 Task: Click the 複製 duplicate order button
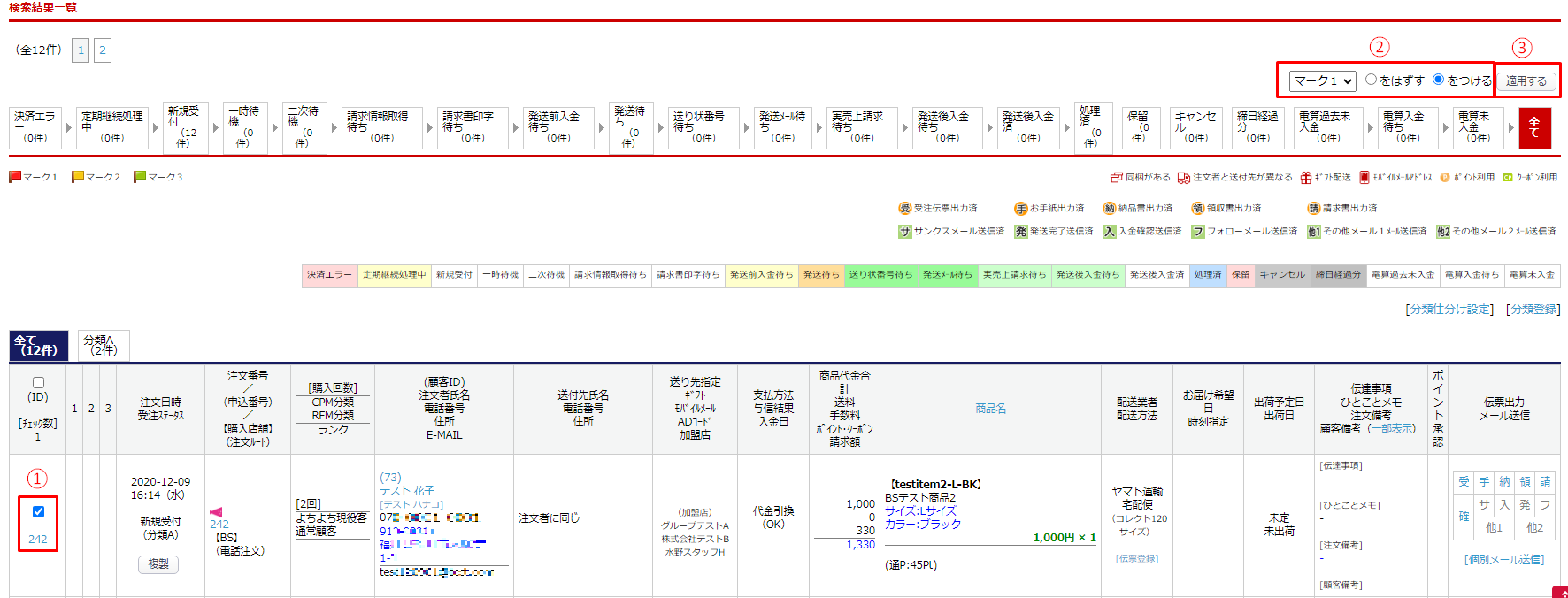tap(158, 563)
